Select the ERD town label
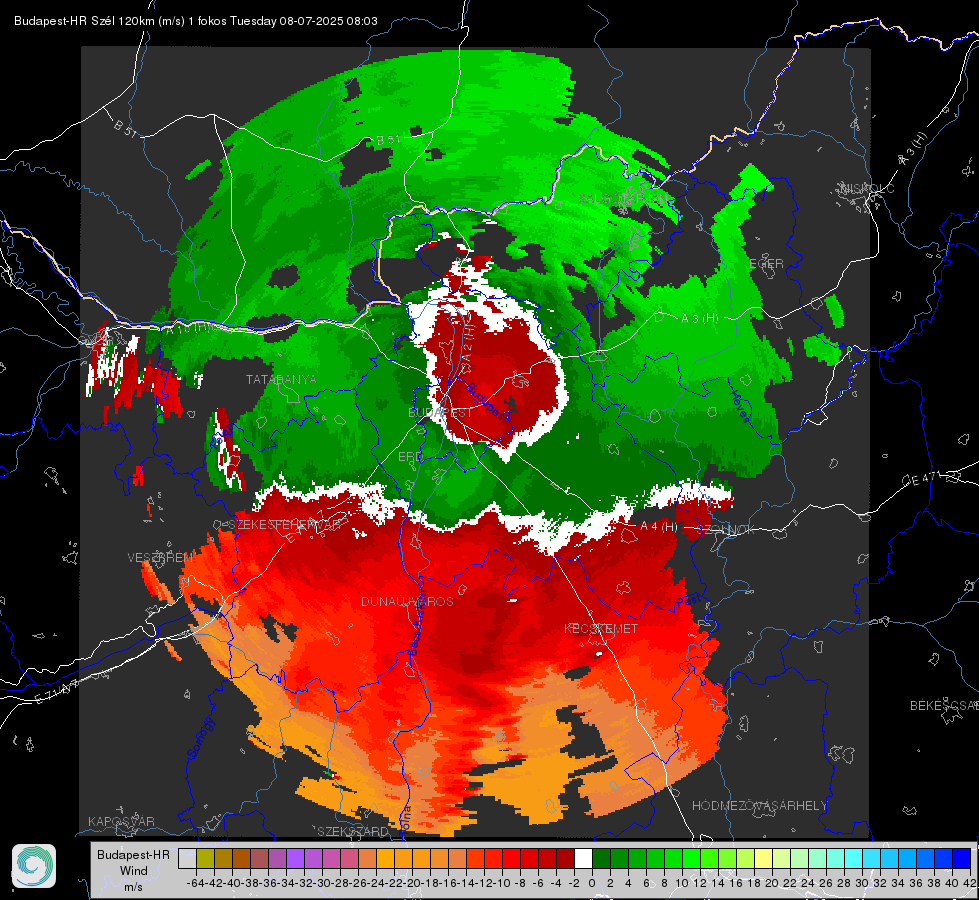The height and width of the screenshot is (900, 979). (x=410, y=457)
